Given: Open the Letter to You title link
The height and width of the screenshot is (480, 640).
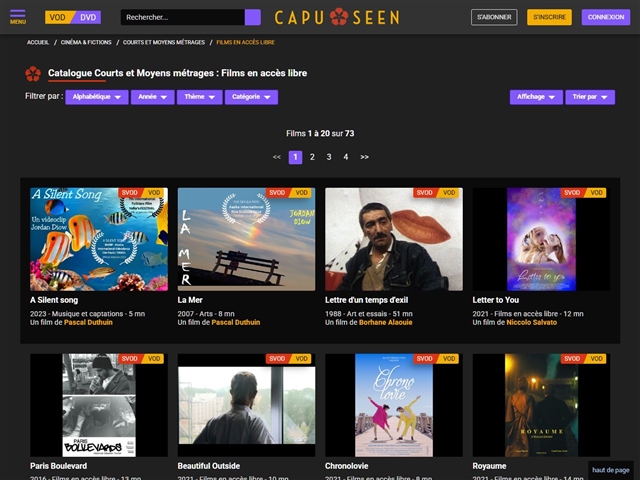Looking at the screenshot, I should pyautogui.click(x=496, y=300).
